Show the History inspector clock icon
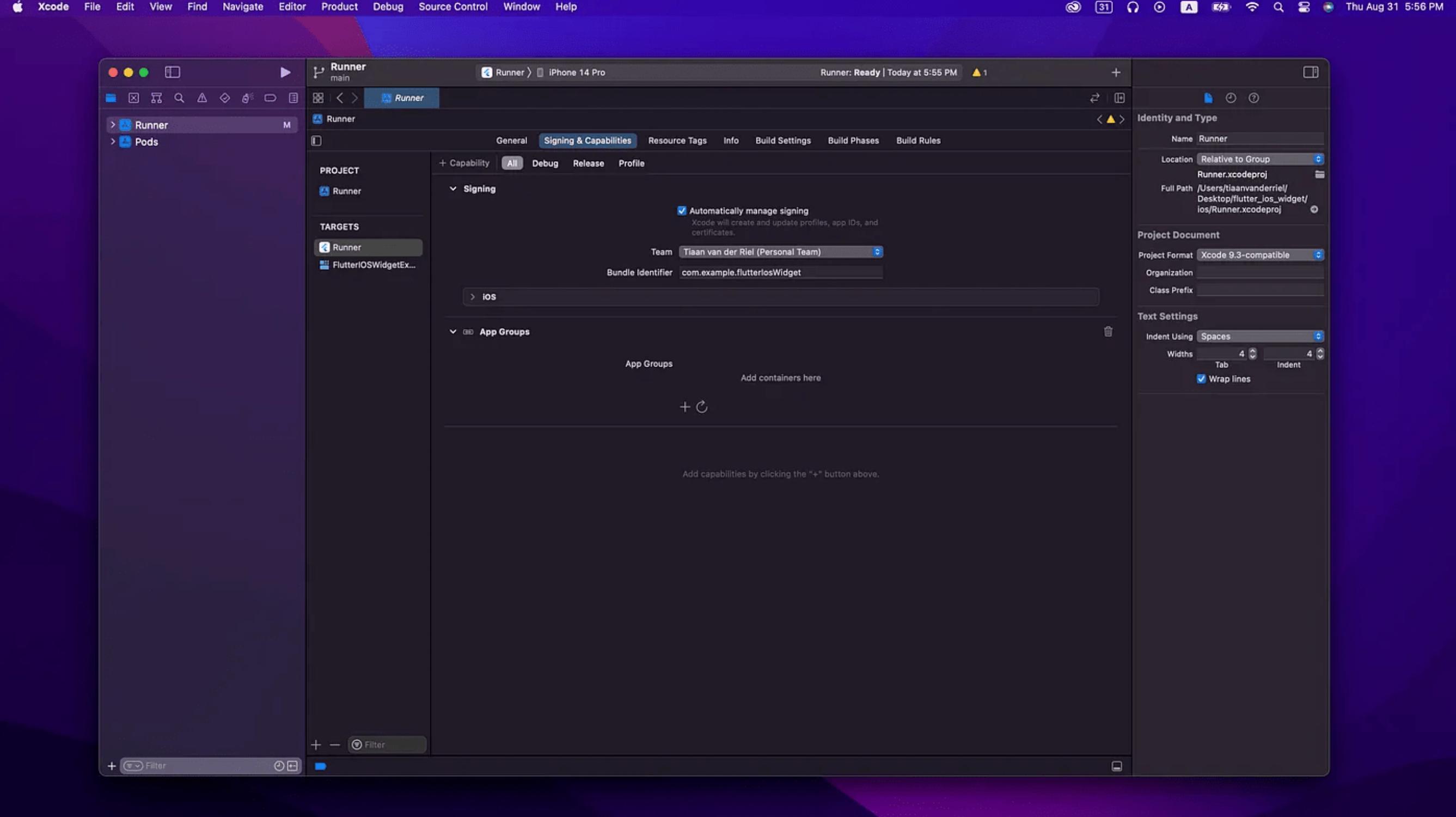The width and height of the screenshot is (1456, 817). pyautogui.click(x=1231, y=98)
